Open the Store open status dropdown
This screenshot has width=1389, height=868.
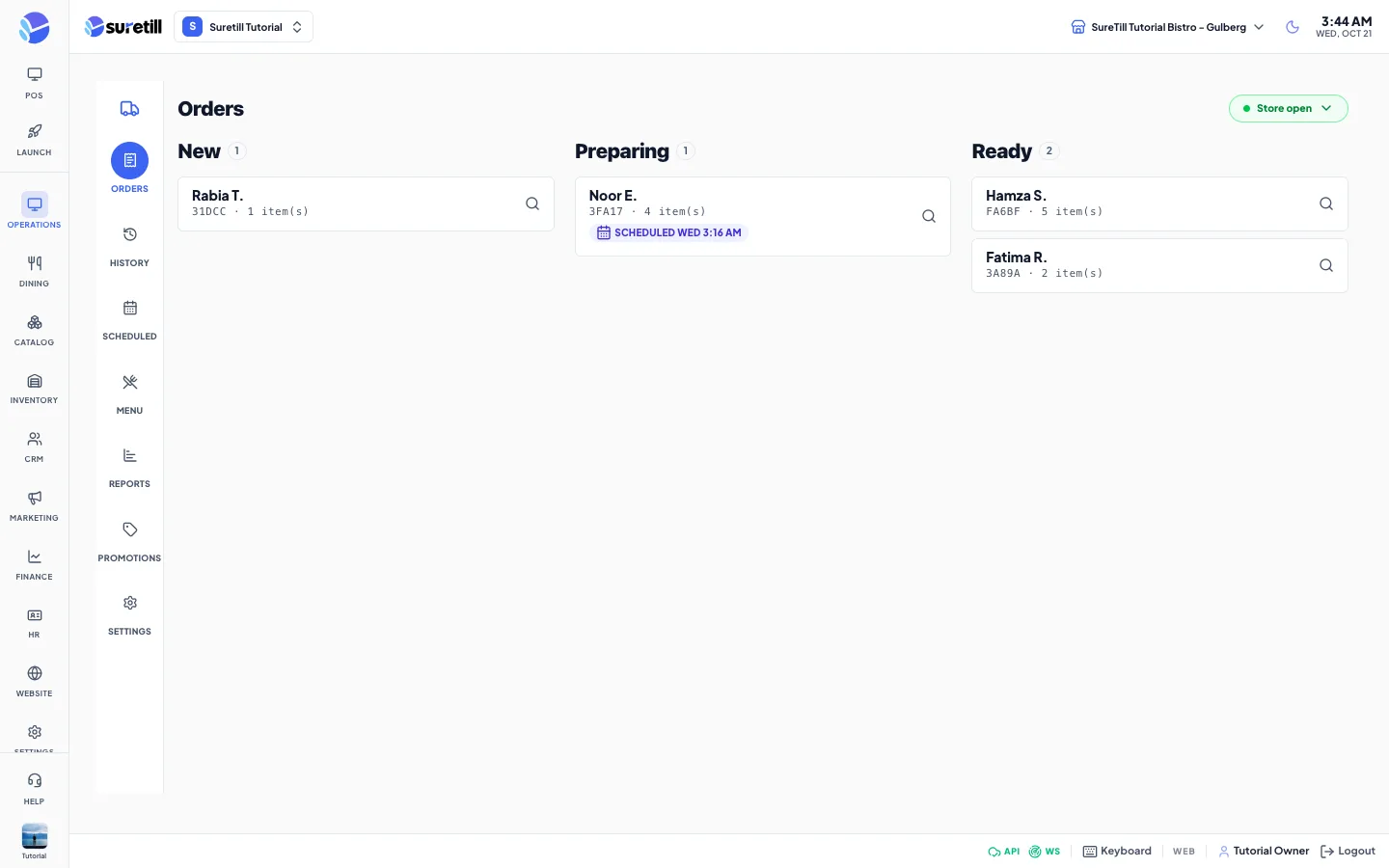coord(1288,108)
